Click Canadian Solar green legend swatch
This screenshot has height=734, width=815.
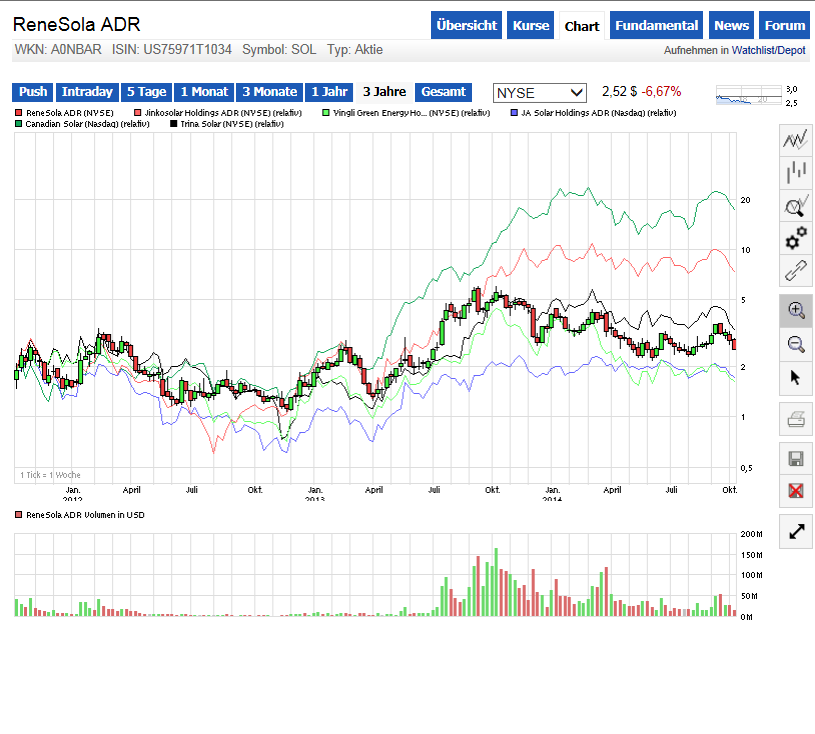[x=18, y=124]
